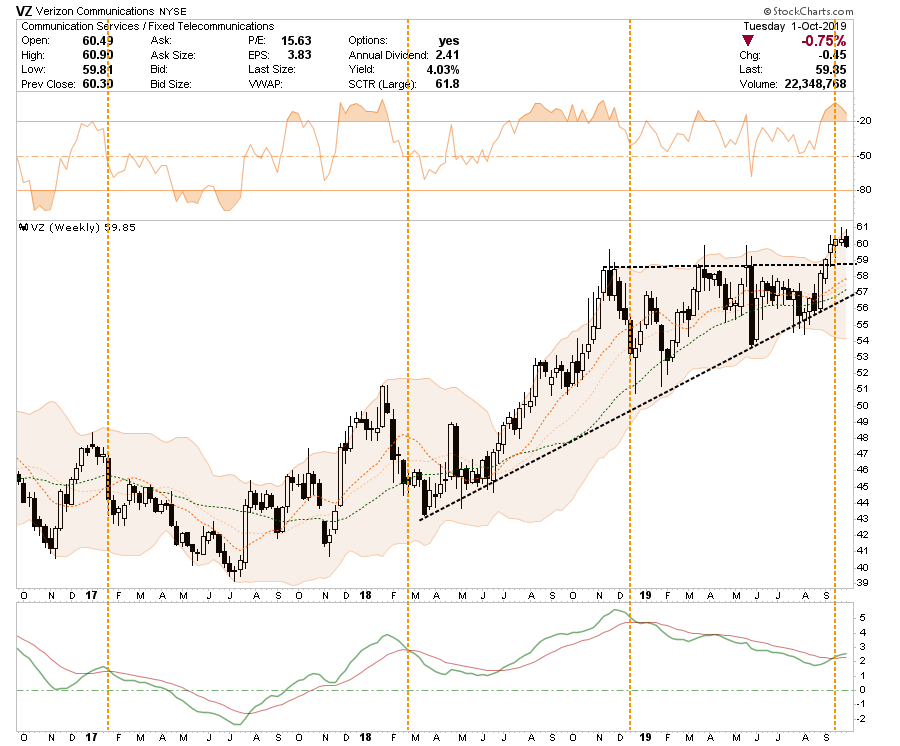
Task: Click the Bid Size: label
Action: pos(171,84)
